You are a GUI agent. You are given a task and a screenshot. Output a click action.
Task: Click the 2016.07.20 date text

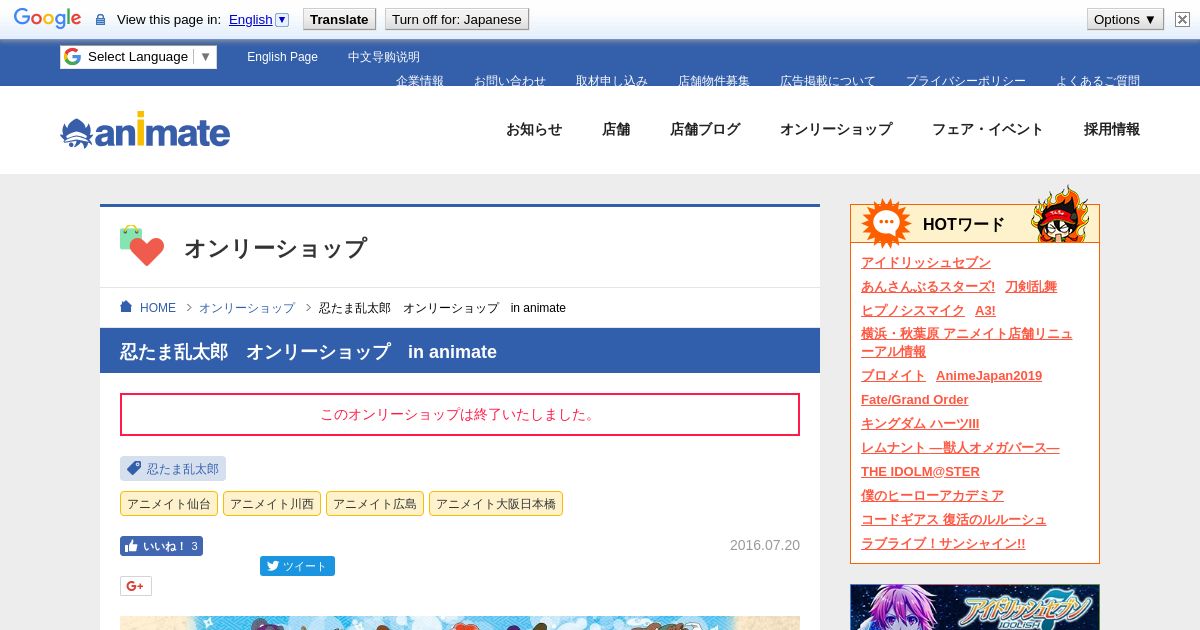(765, 545)
